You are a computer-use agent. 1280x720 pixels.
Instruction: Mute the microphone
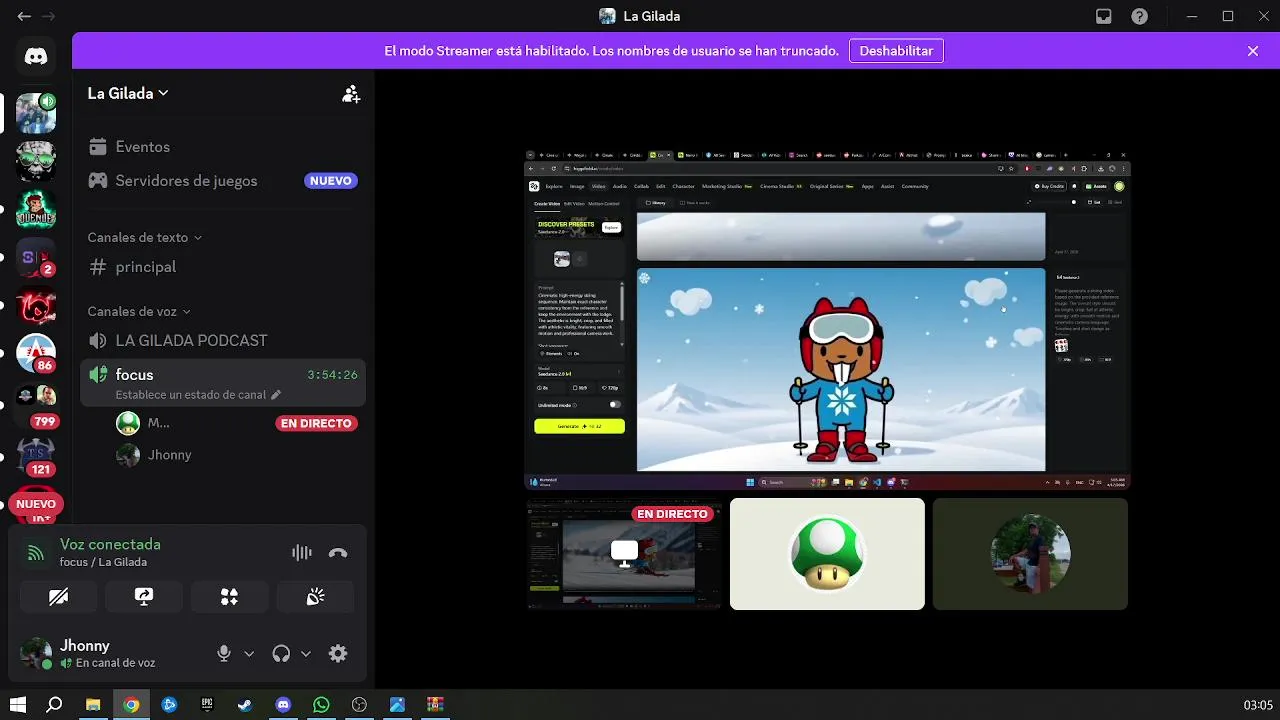coord(224,653)
